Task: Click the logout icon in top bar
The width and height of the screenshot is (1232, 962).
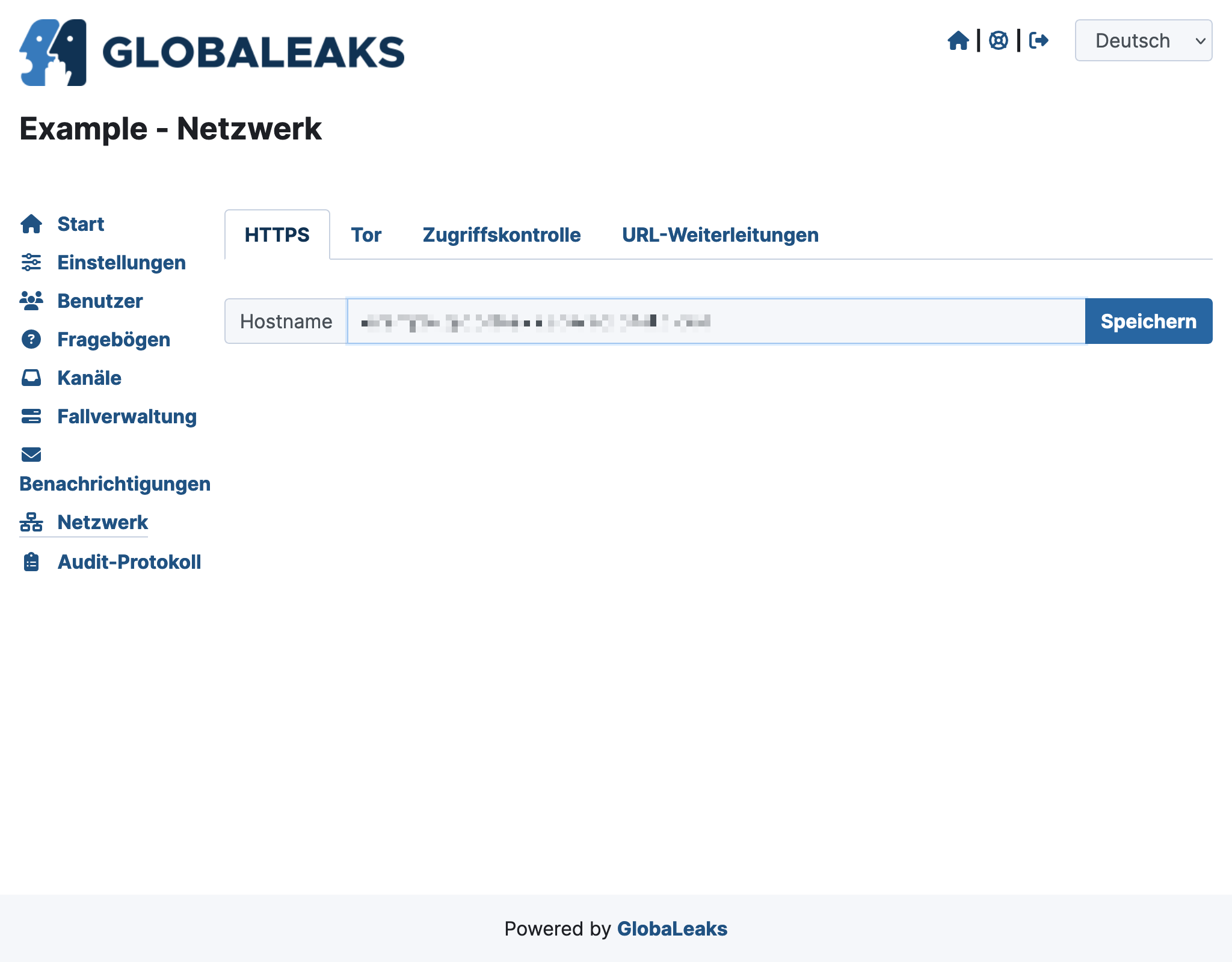Action: 1038,40
